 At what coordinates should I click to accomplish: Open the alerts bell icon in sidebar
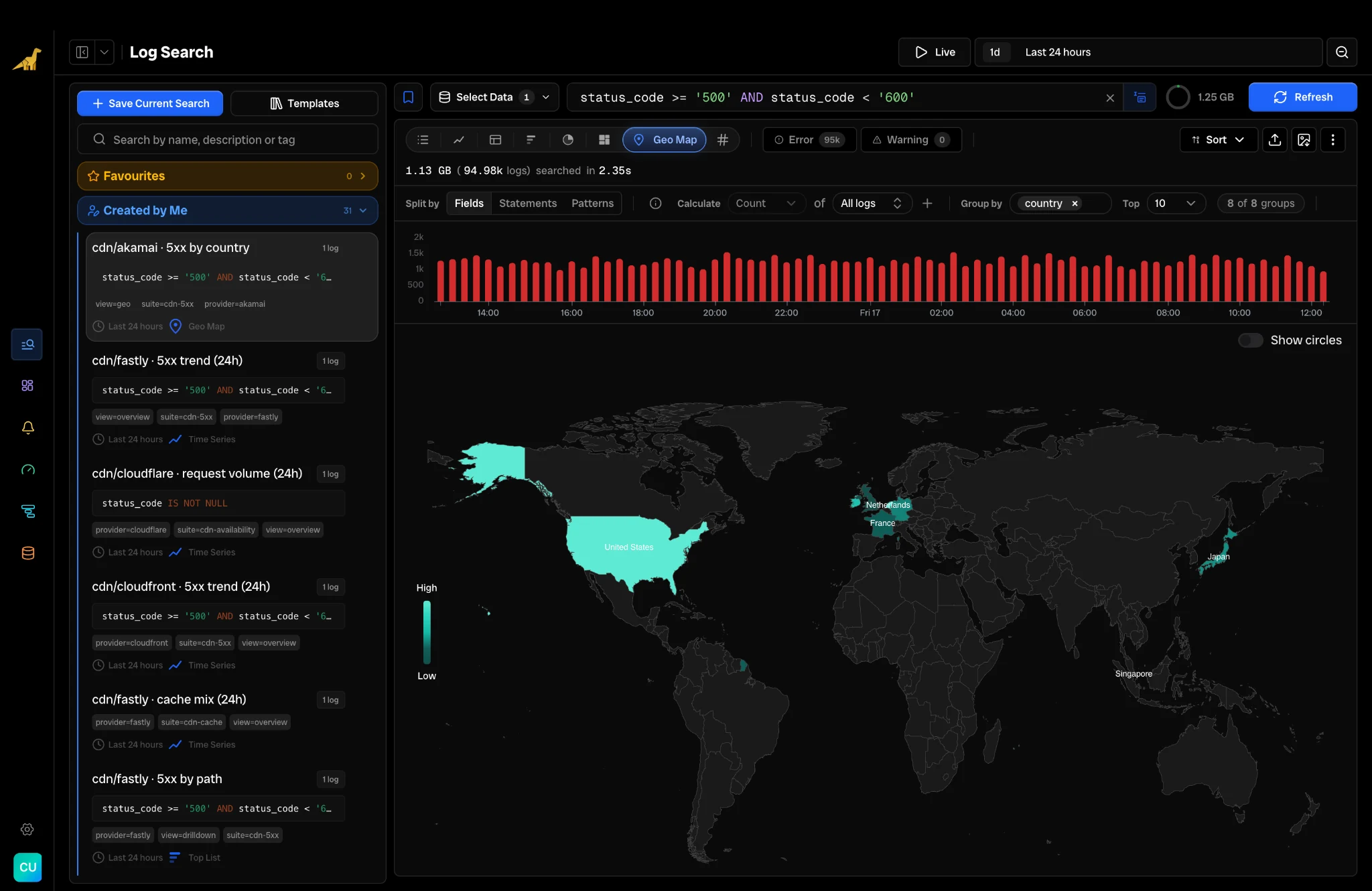[27, 427]
